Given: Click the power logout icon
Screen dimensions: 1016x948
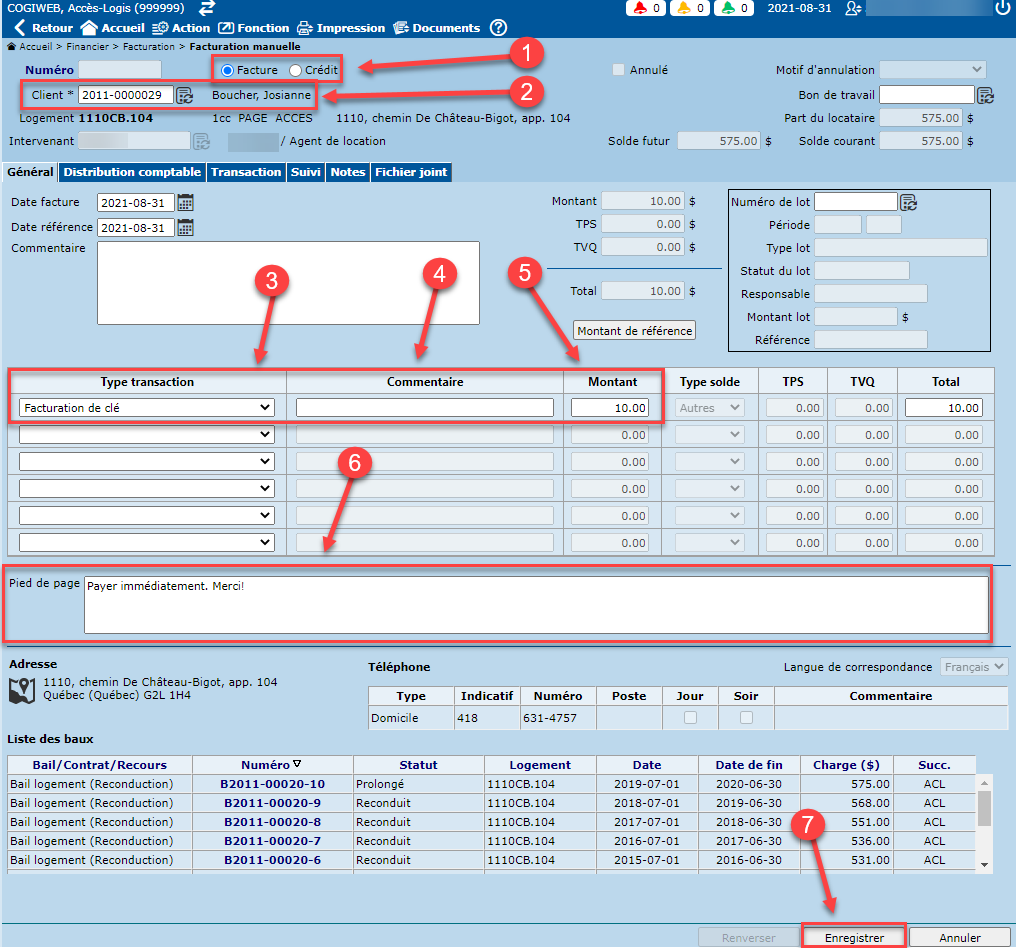Looking at the screenshot, I should 1002,8.
